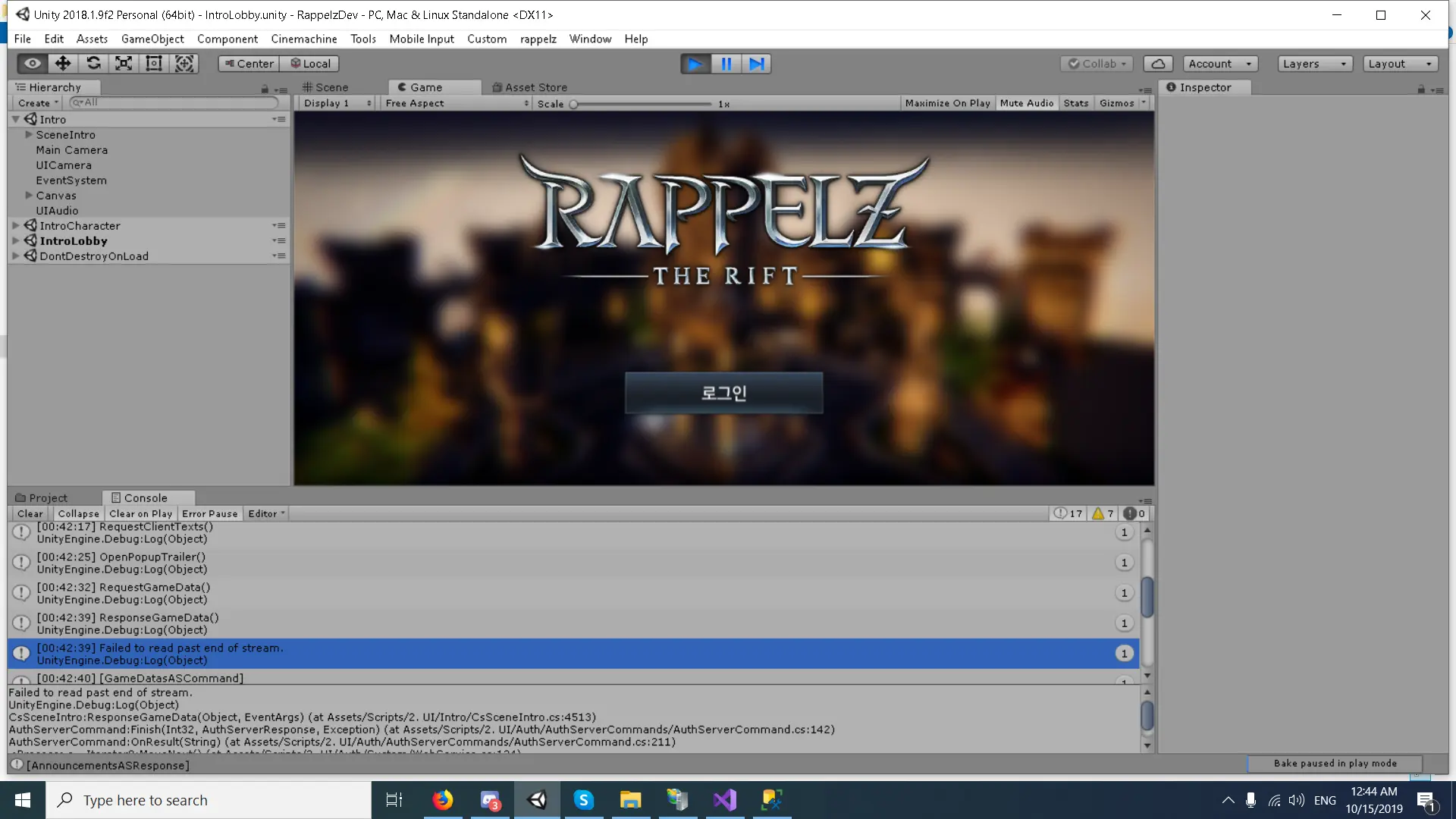Toggle error messages filter
Screen dimensions: 1456x819
point(1134,513)
